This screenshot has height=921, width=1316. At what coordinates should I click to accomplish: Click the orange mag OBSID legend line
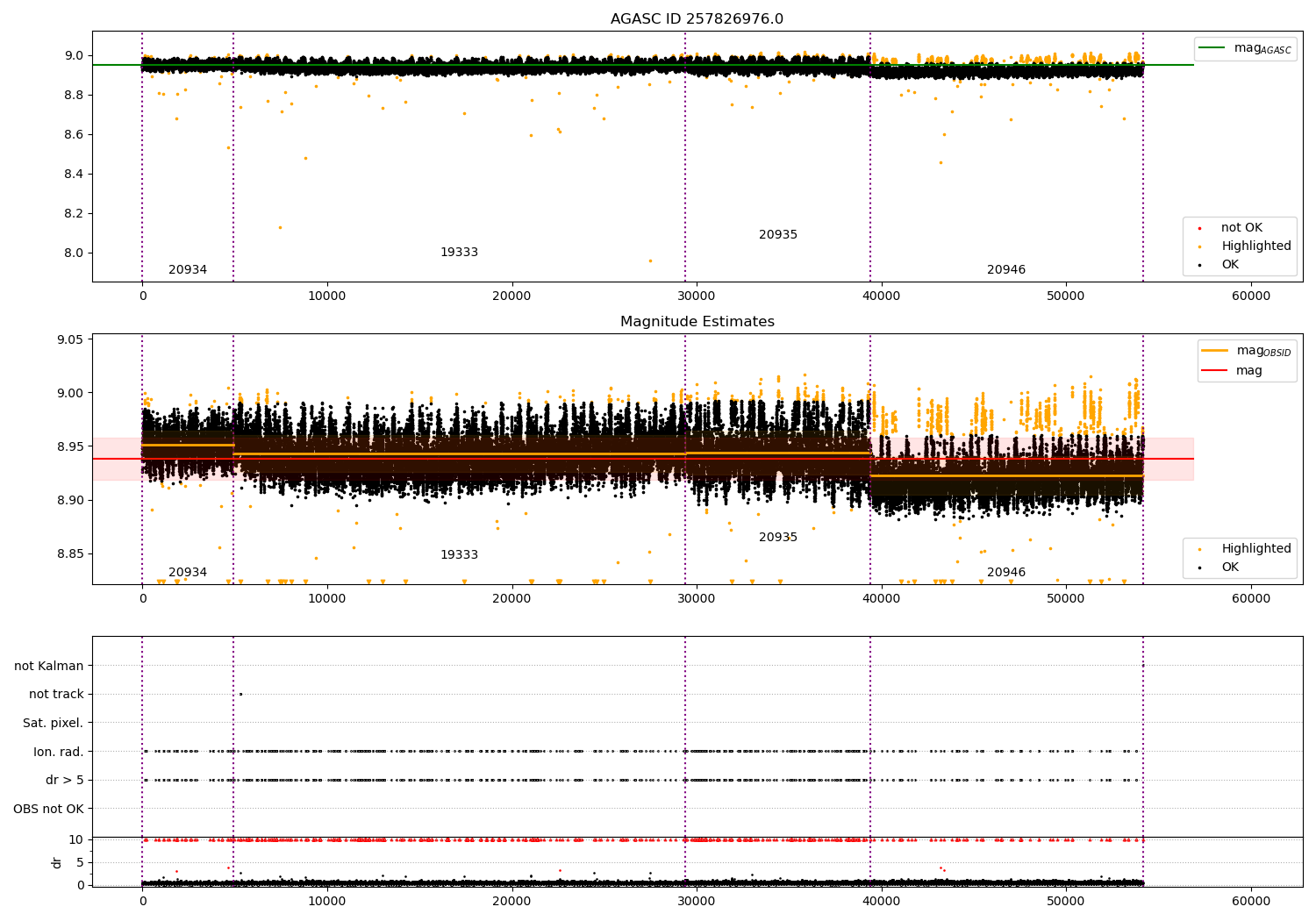[x=1215, y=351]
